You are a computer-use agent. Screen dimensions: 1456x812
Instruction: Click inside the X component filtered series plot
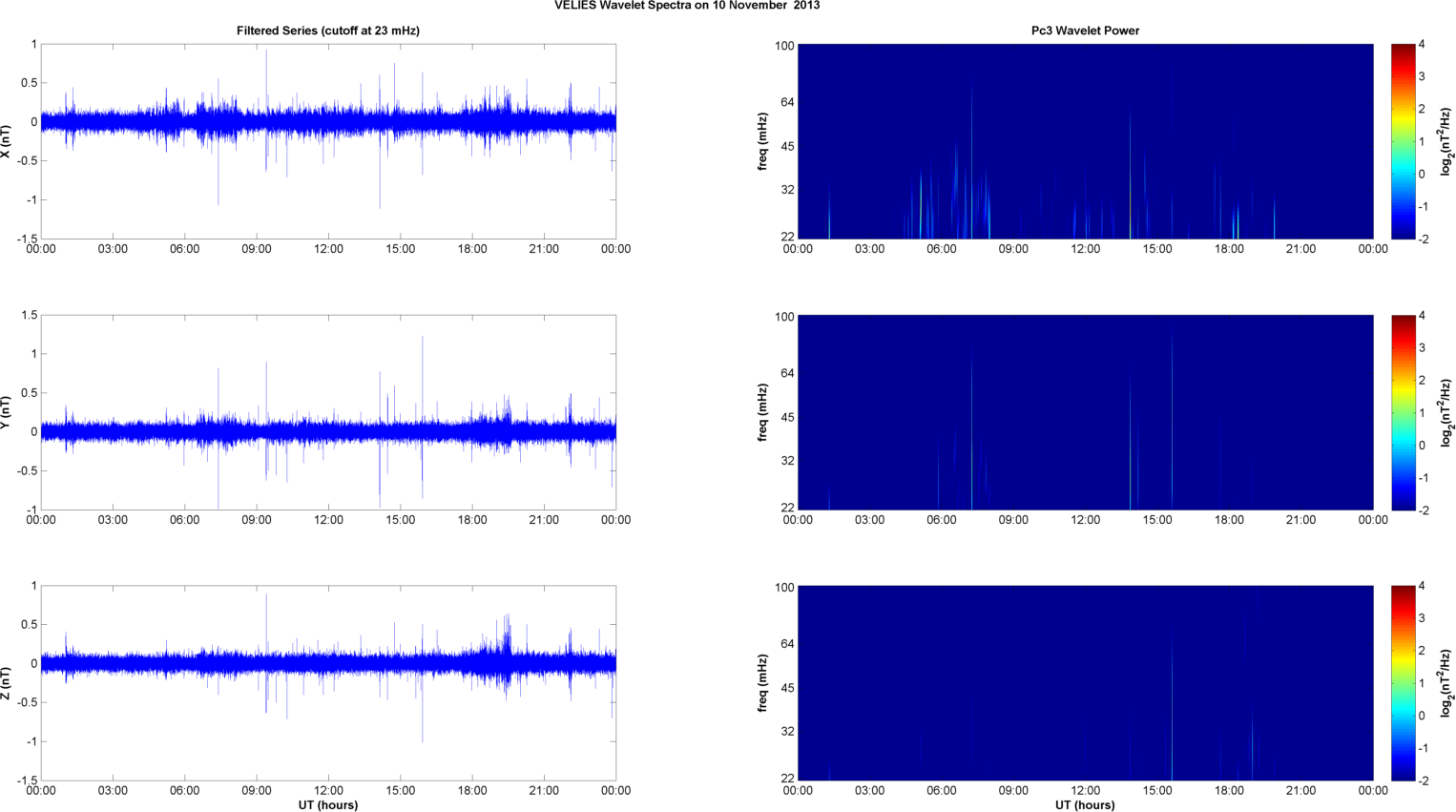point(328,141)
